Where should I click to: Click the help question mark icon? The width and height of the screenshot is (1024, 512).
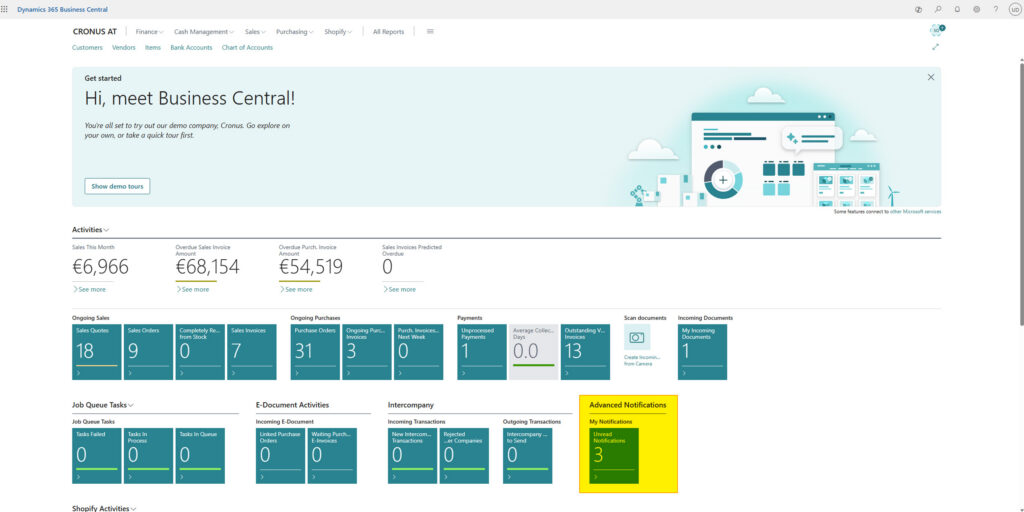[995, 9]
